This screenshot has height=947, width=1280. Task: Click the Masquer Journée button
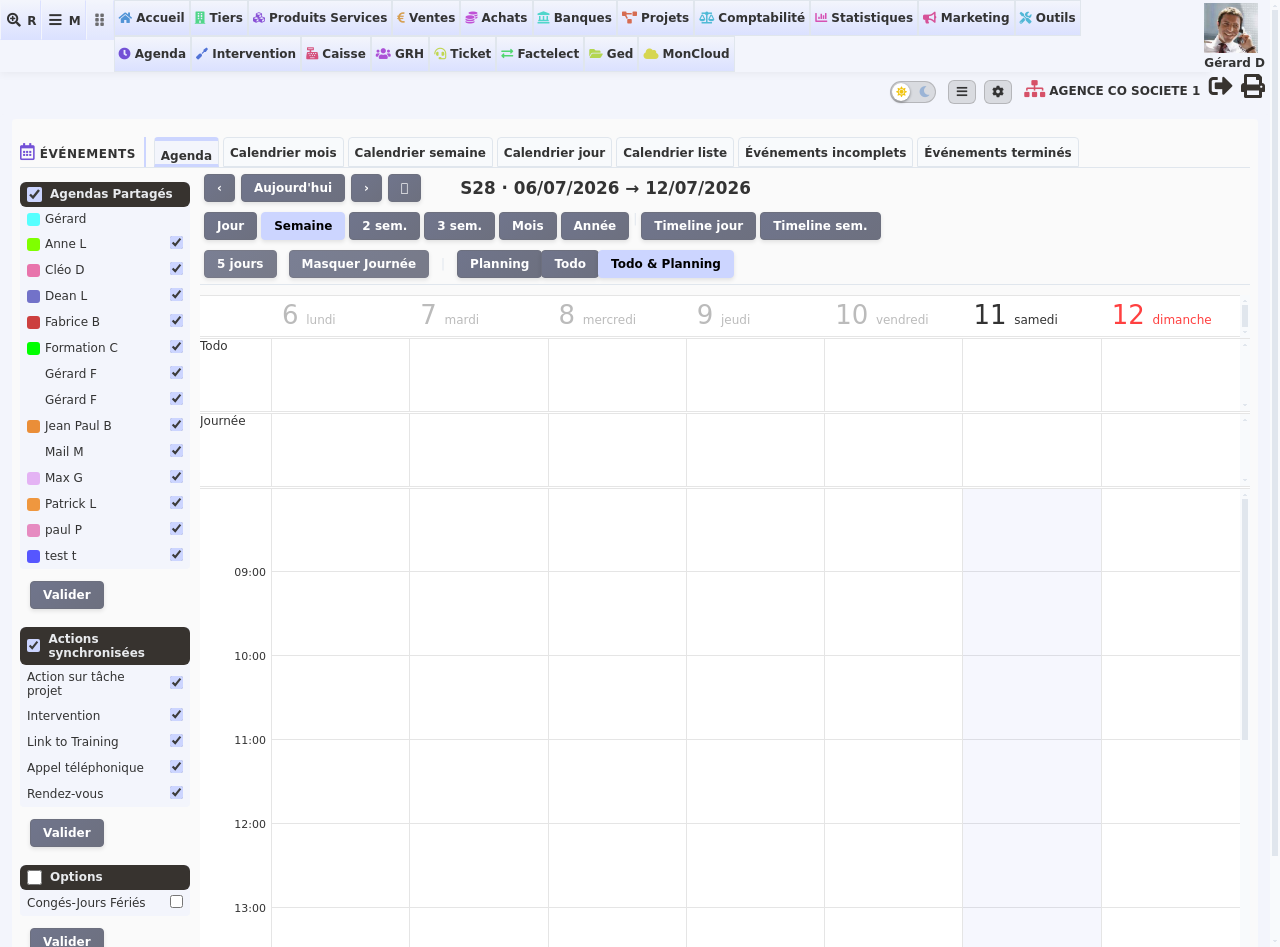(x=359, y=264)
